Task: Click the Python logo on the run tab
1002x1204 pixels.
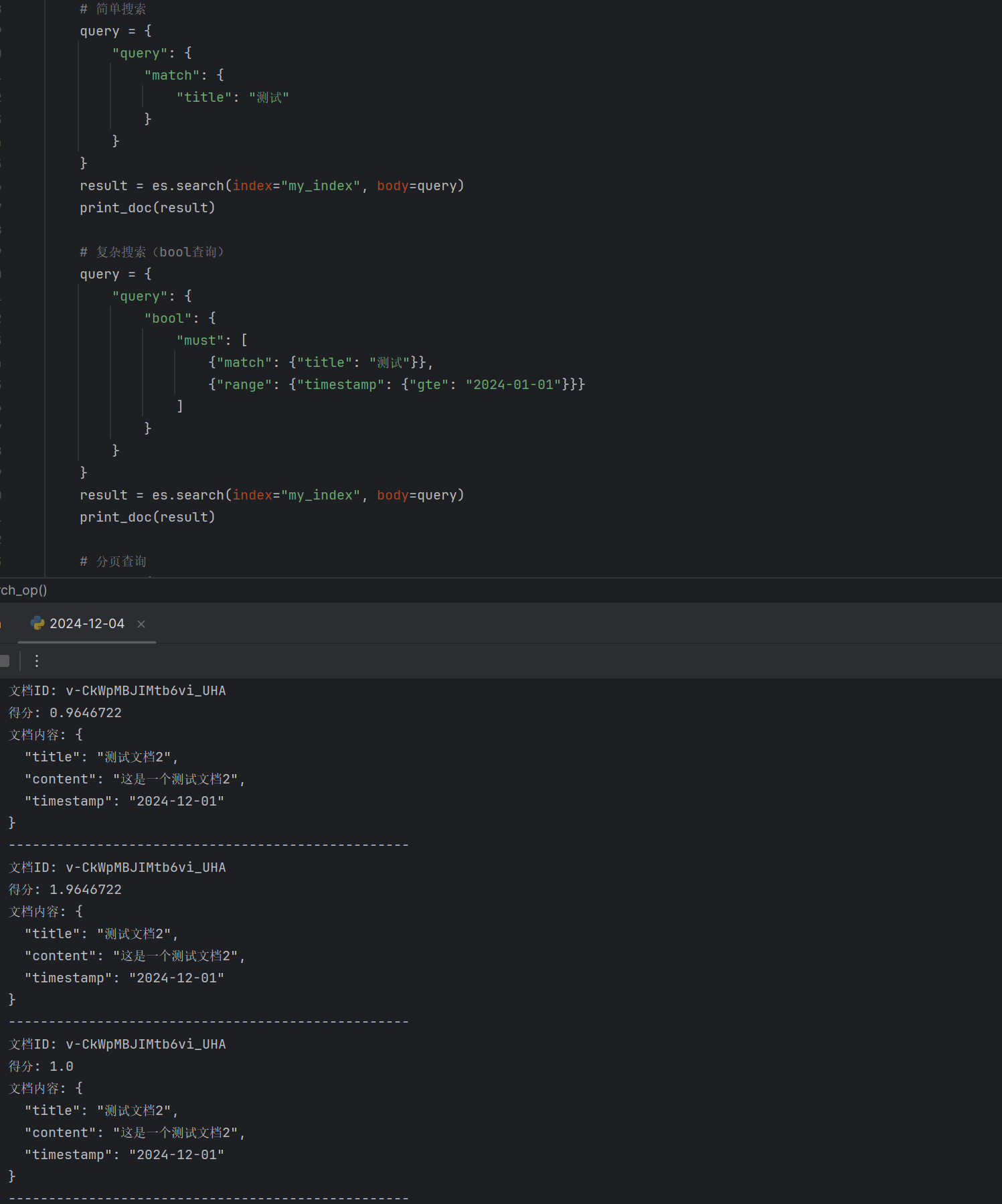Action: click(37, 623)
